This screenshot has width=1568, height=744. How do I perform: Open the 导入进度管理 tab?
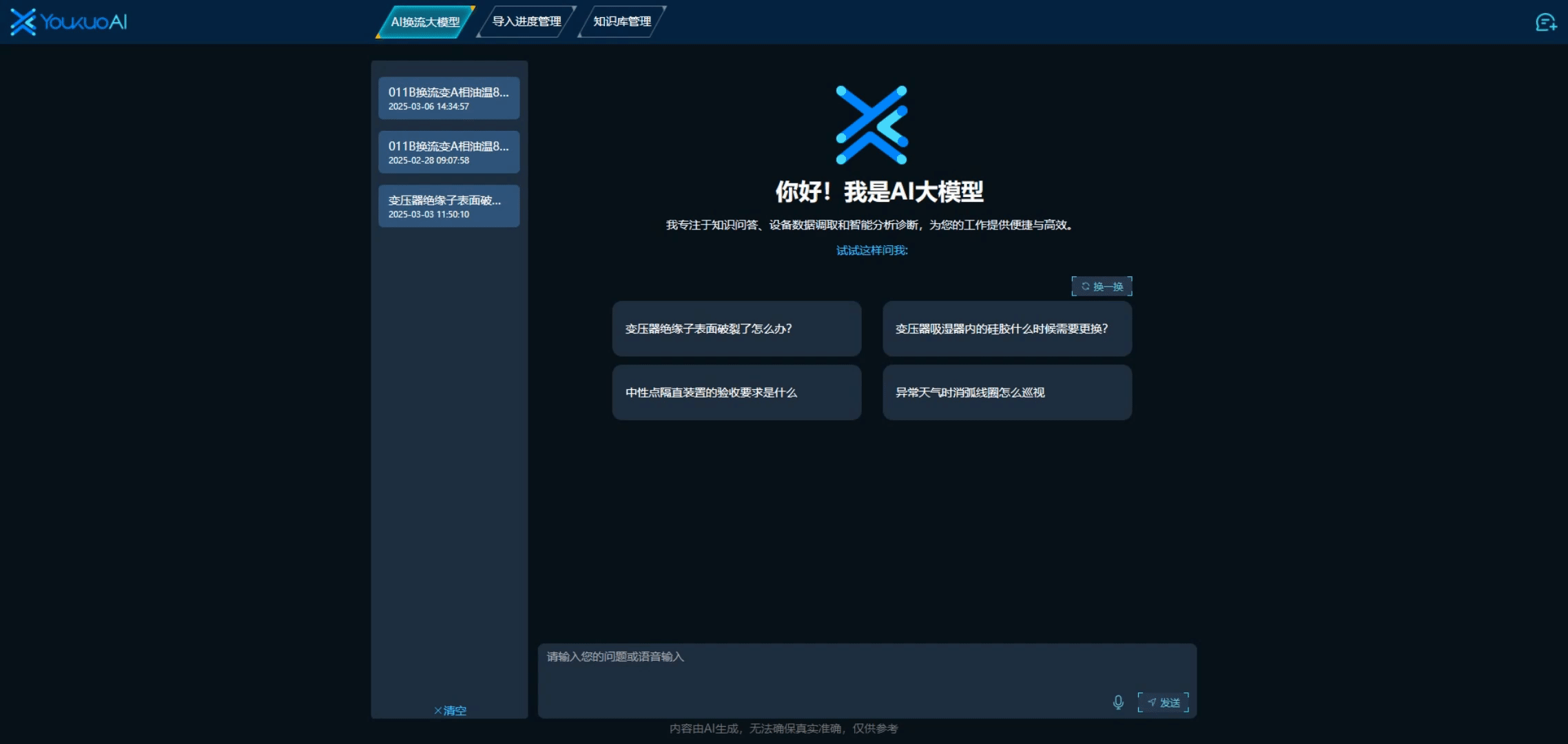coord(526,22)
